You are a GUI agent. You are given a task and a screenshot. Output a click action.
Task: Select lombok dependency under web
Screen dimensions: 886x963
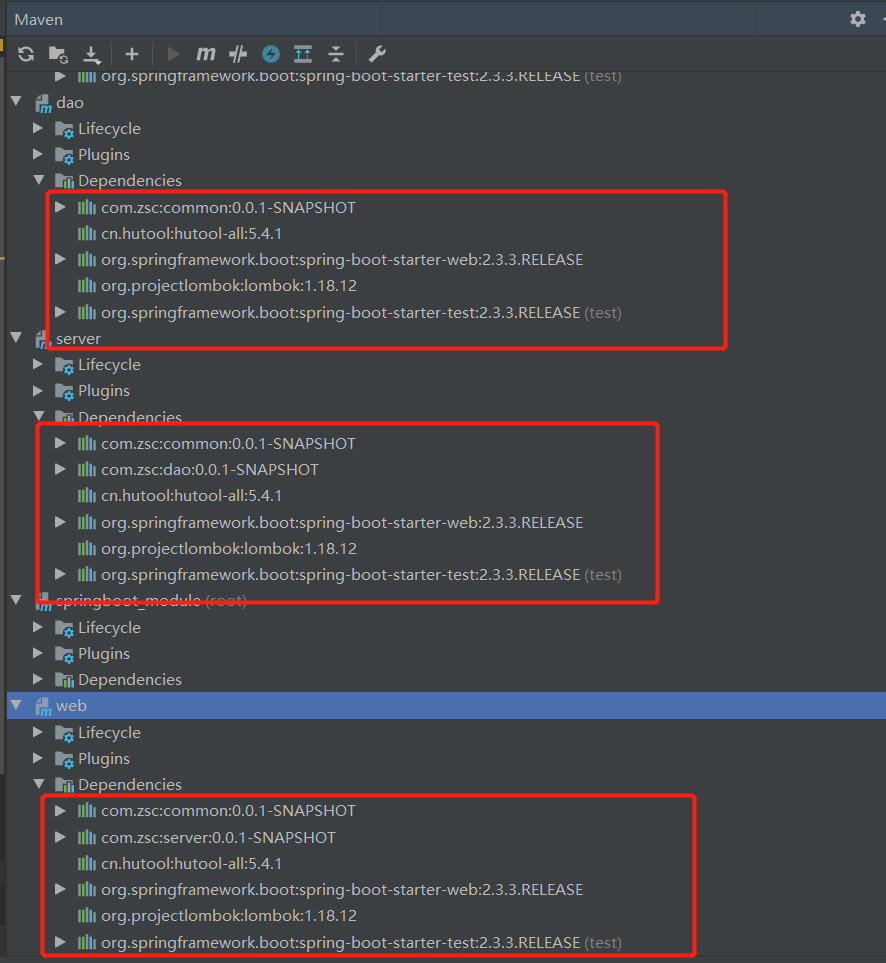coord(229,916)
